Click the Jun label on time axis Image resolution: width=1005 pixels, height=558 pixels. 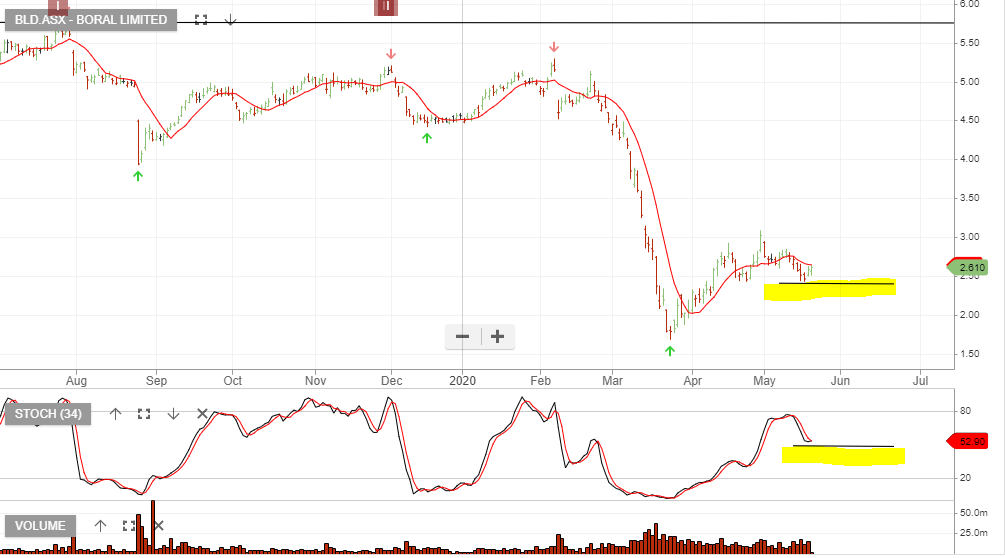click(x=840, y=381)
